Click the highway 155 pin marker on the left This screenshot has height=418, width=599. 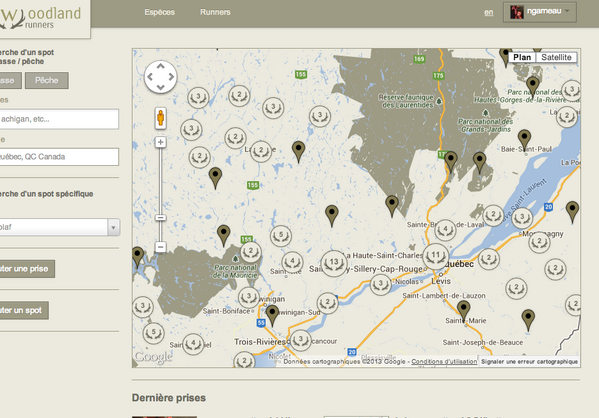point(223,235)
